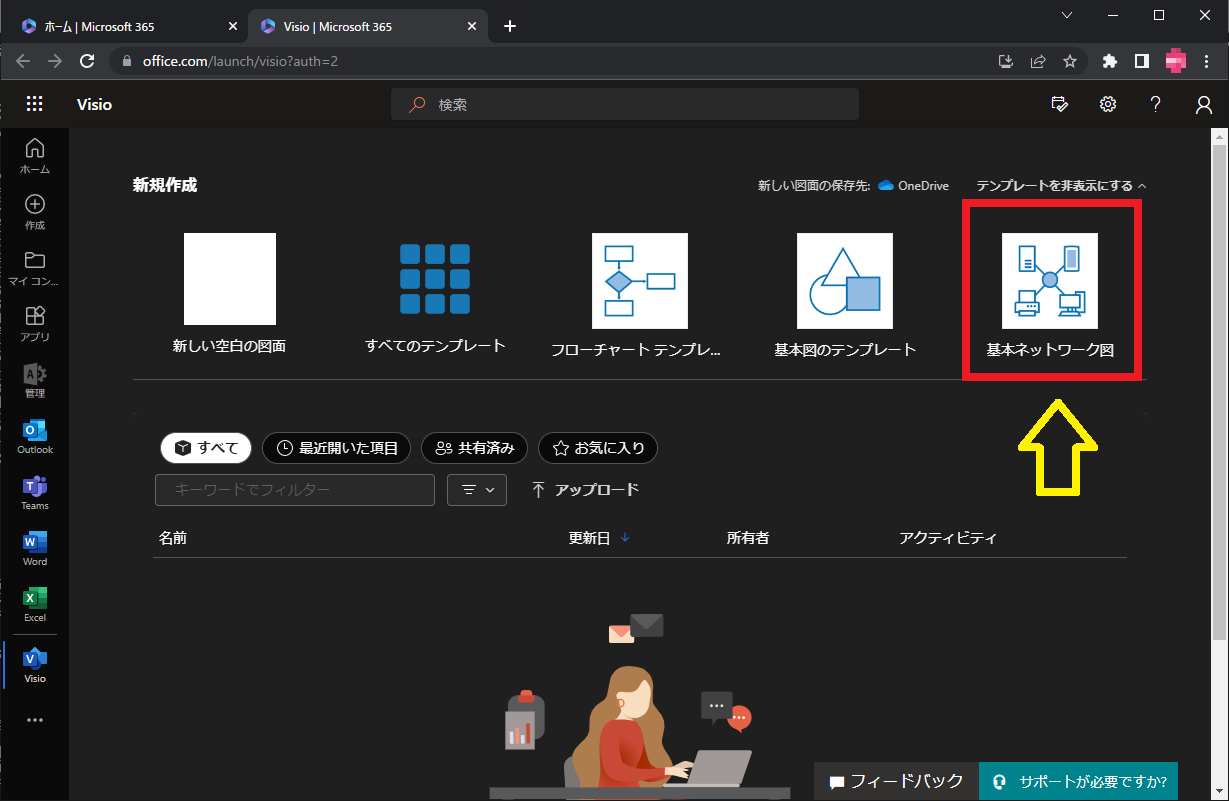Share this page from address bar
This screenshot has width=1229, height=801.
pyautogui.click(x=1038, y=61)
